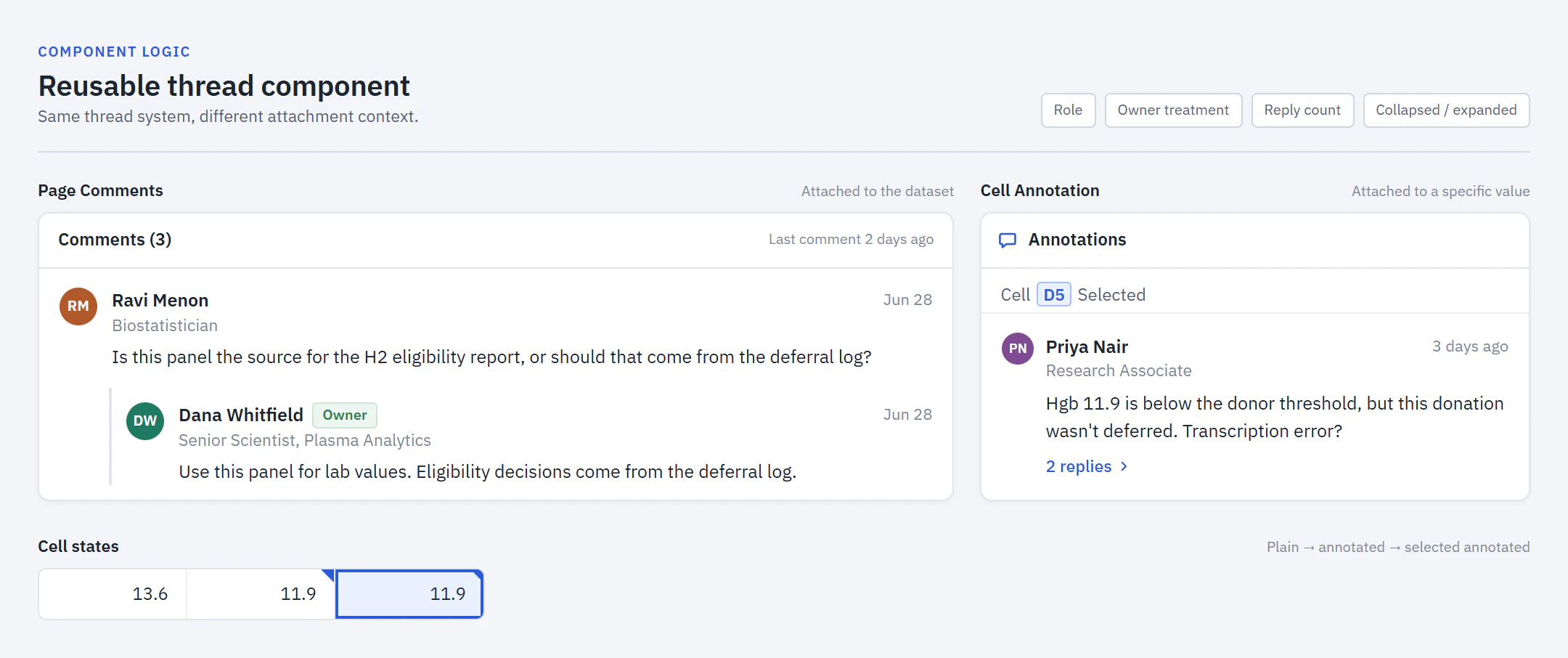Click the Biostatistician role label
The width and height of the screenshot is (1568, 658).
click(165, 326)
